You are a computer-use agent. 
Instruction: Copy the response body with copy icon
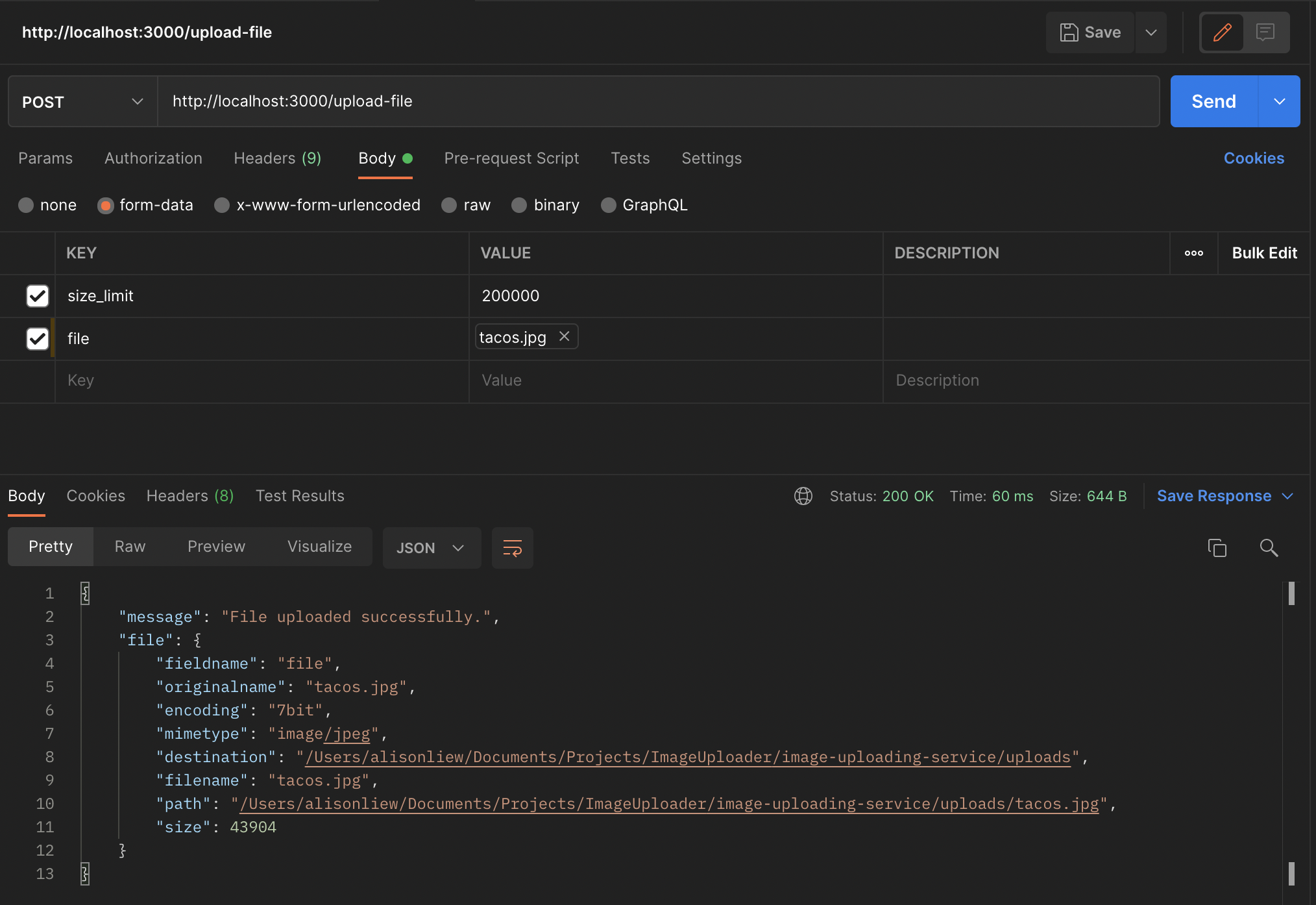pos(1217,548)
